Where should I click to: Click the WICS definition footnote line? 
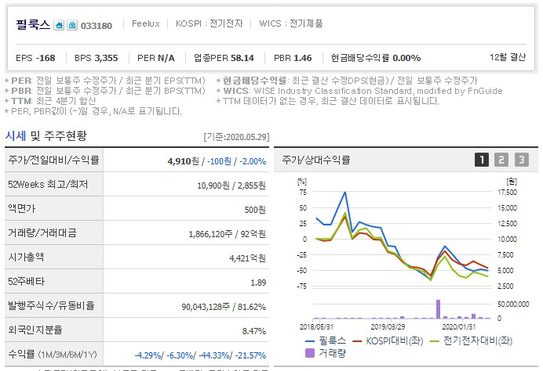click(x=359, y=91)
